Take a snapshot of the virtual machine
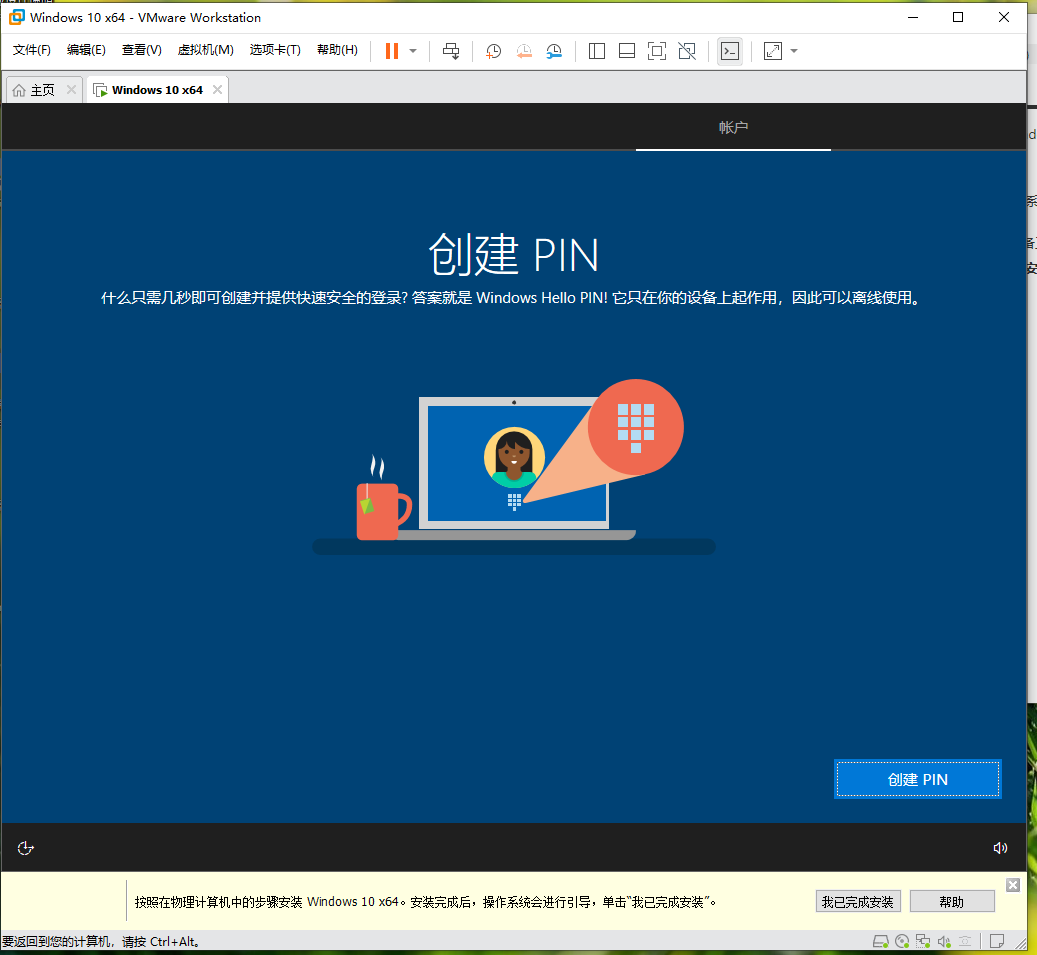The image size is (1037, 955). 493,51
